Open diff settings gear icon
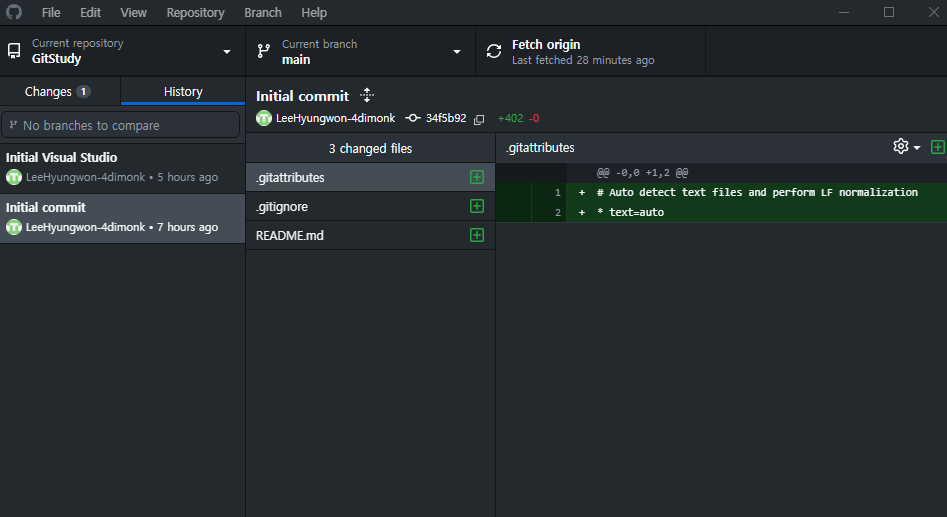 (x=901, y=147)
